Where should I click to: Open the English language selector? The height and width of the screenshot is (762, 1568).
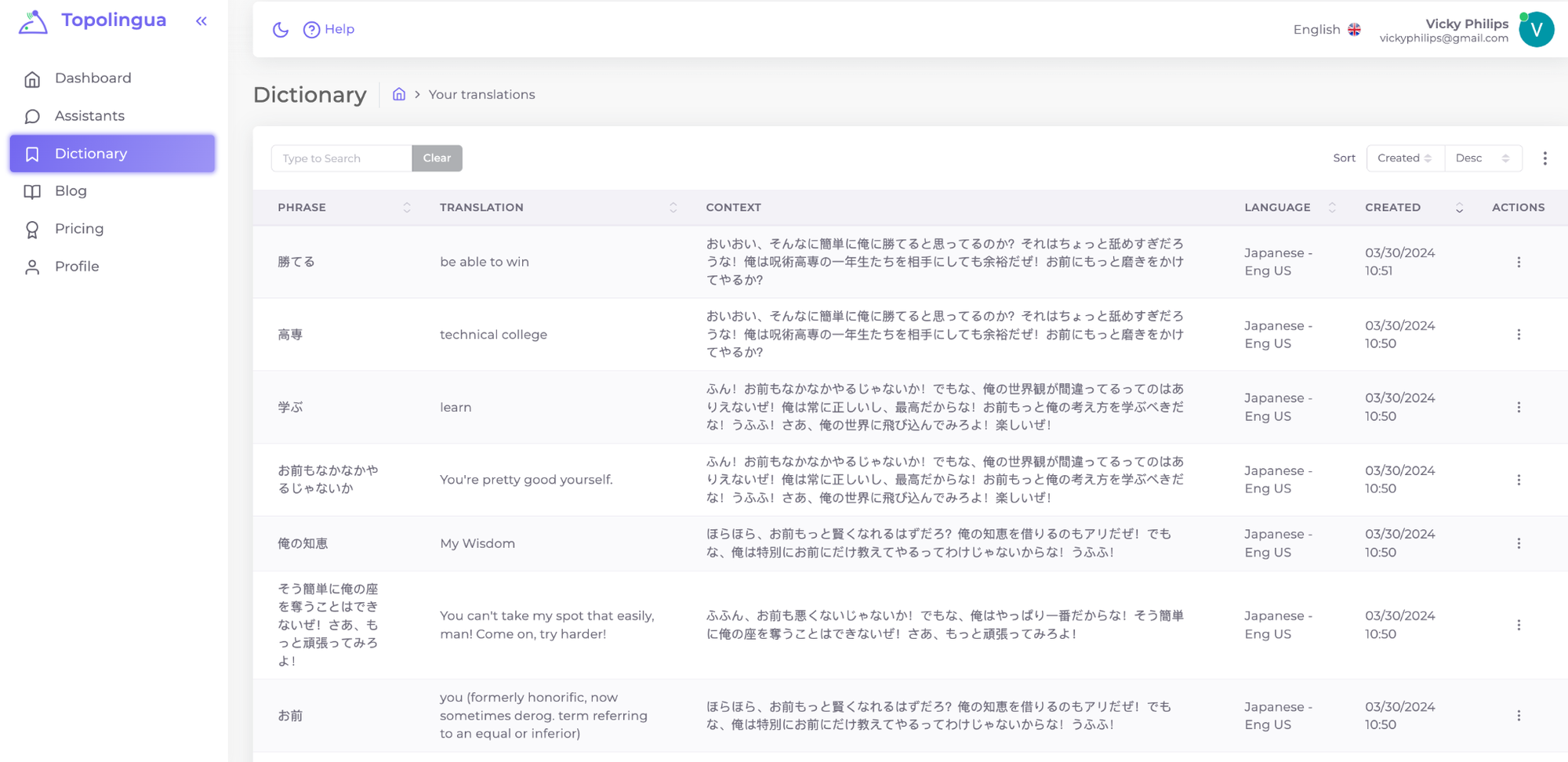point(1327,29)
